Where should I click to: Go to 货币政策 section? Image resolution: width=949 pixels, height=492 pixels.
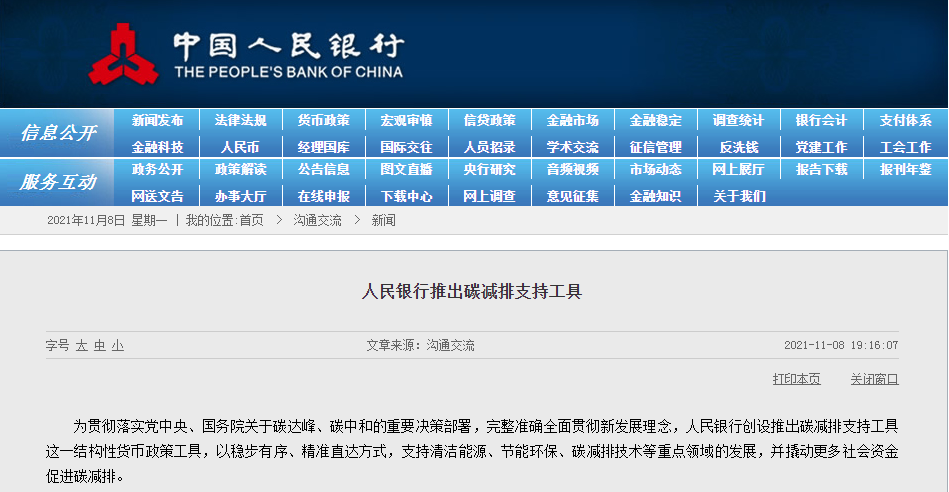click(323, 120)
